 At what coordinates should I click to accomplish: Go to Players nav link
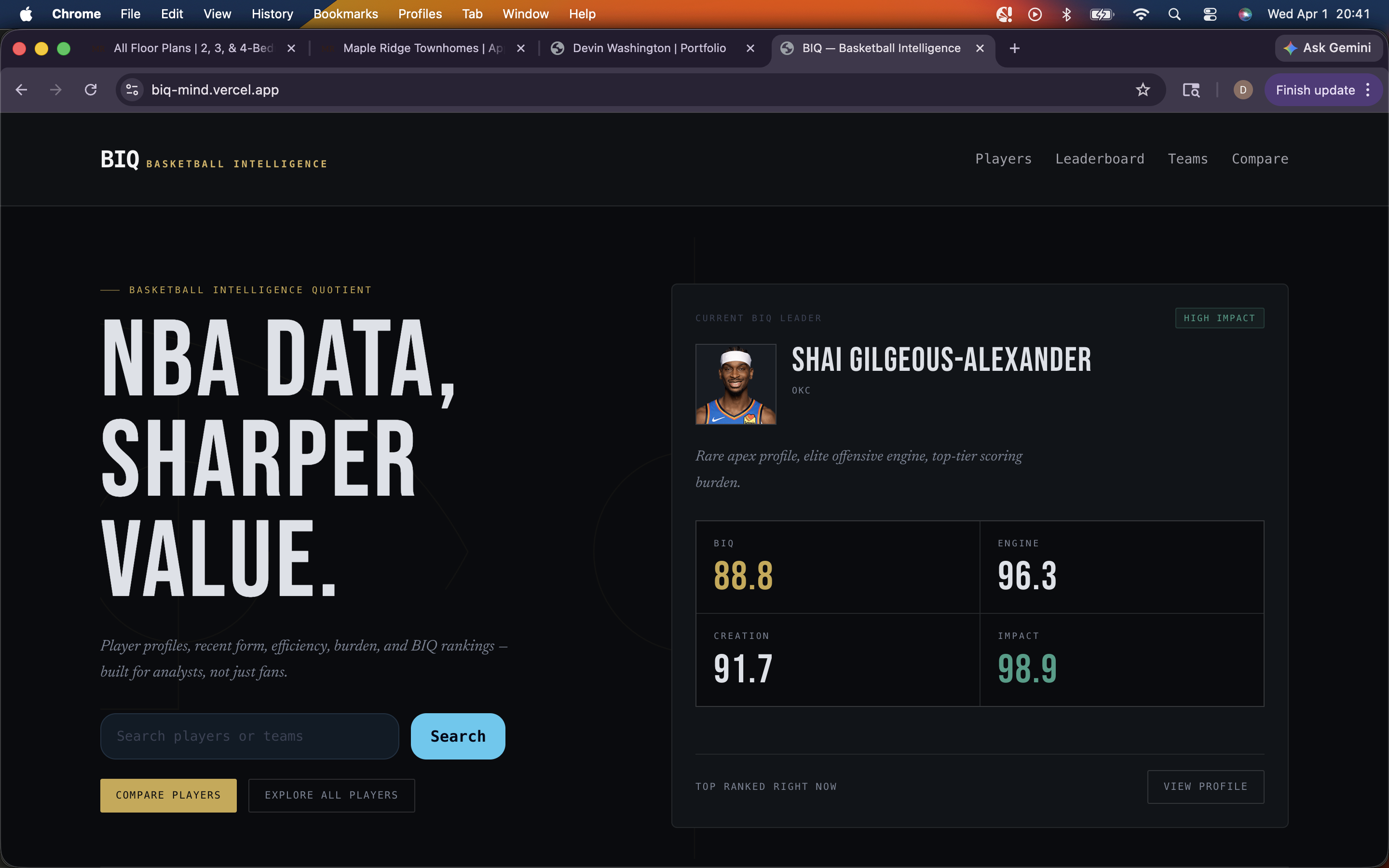coord(1003,159)
